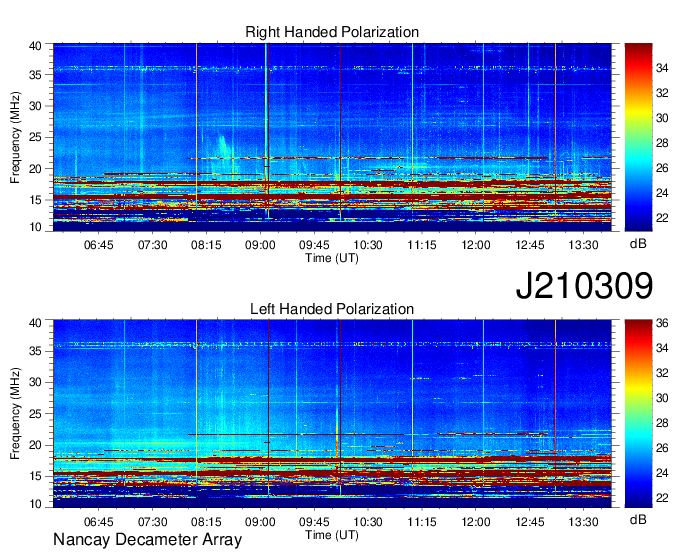
Task: Click the 07:30 tick under the top plot
Action: [x=153, y=245]
